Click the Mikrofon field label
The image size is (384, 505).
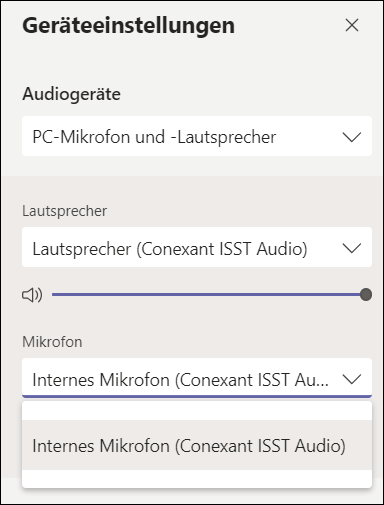coord(52,342)
